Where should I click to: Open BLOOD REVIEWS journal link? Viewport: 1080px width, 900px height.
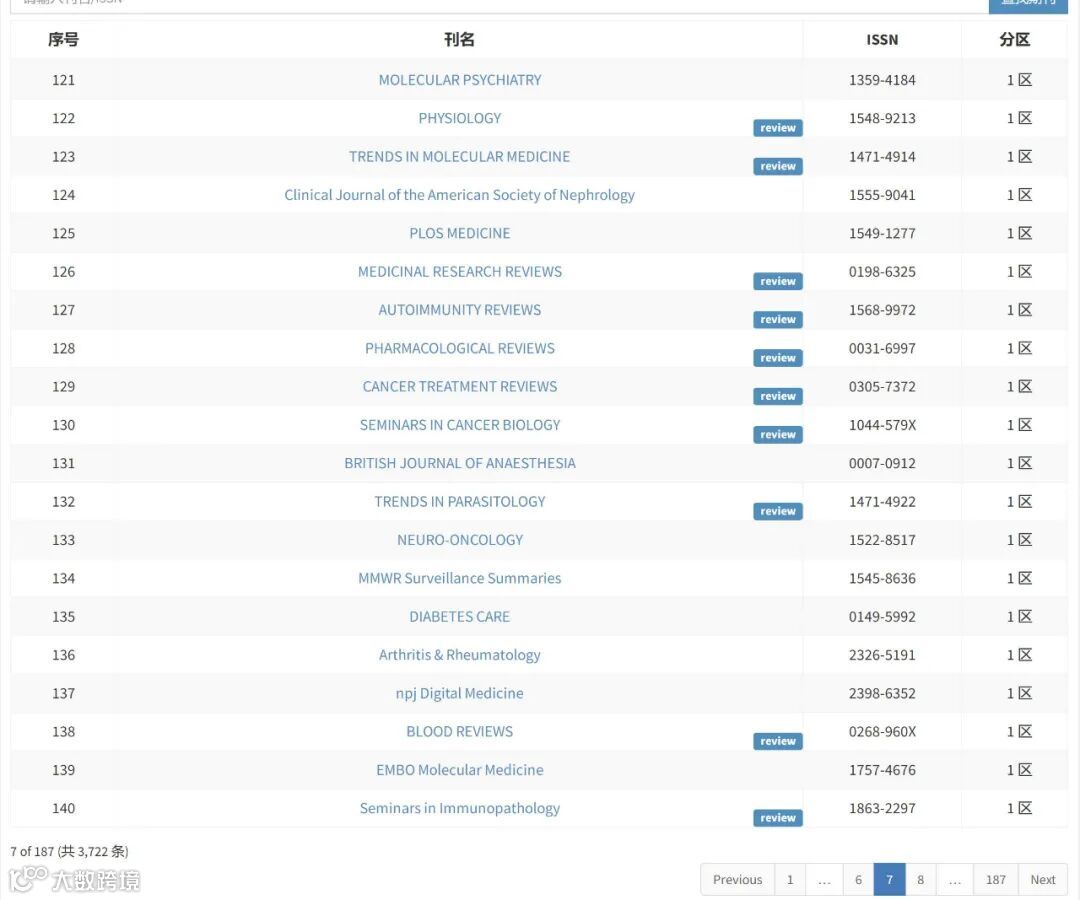459,732
